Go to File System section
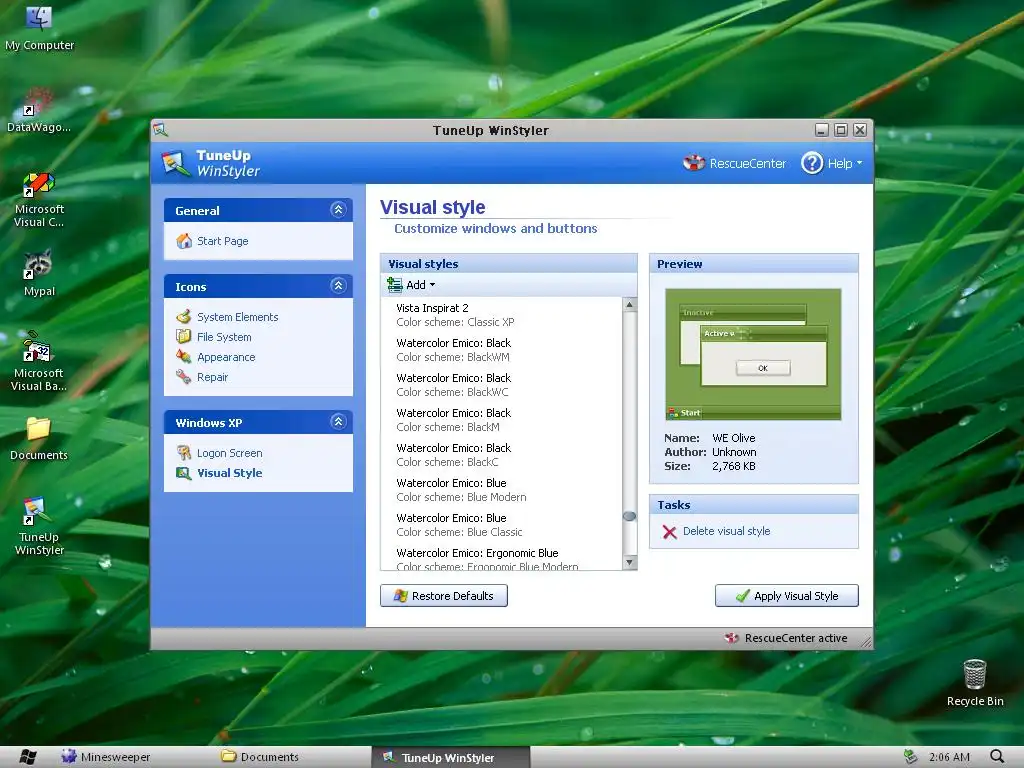Viewport: 1024px width, 768px height. coord(224,337)
